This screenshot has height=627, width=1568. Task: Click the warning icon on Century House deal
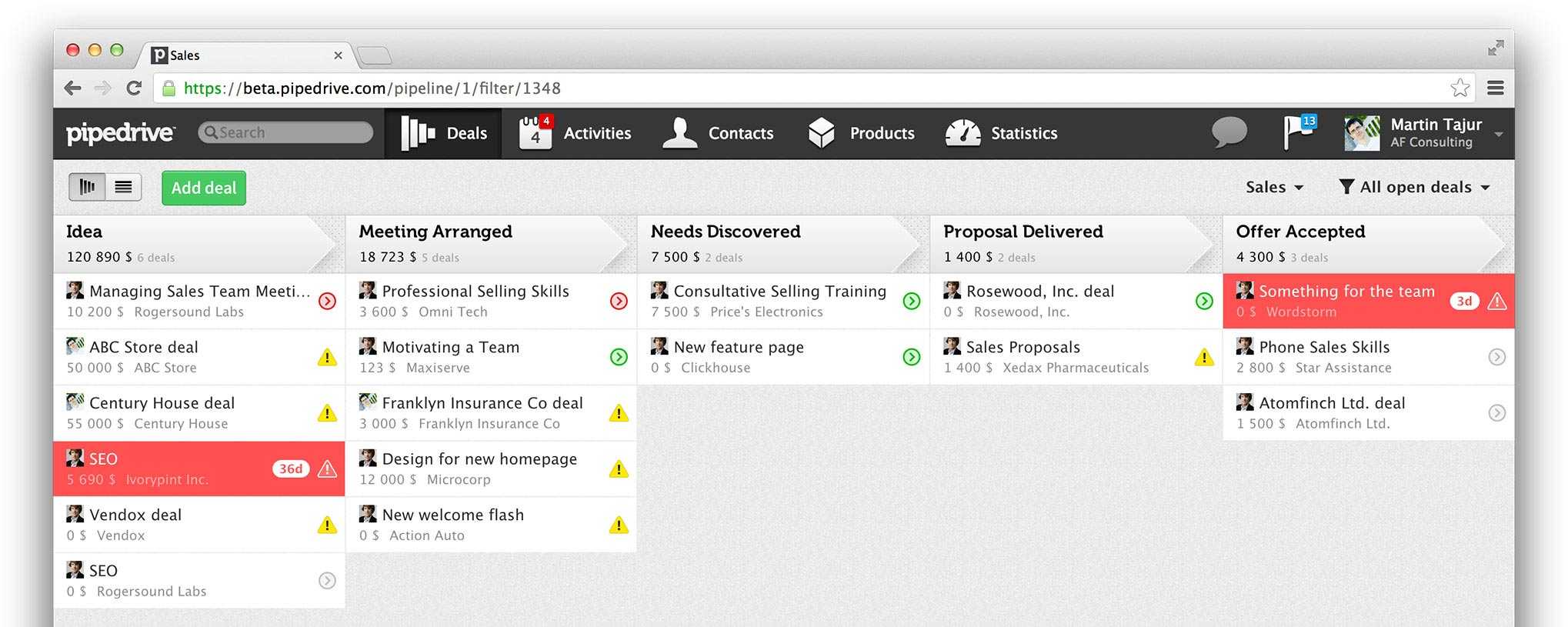pyautogui.click(x=327, y=413)
